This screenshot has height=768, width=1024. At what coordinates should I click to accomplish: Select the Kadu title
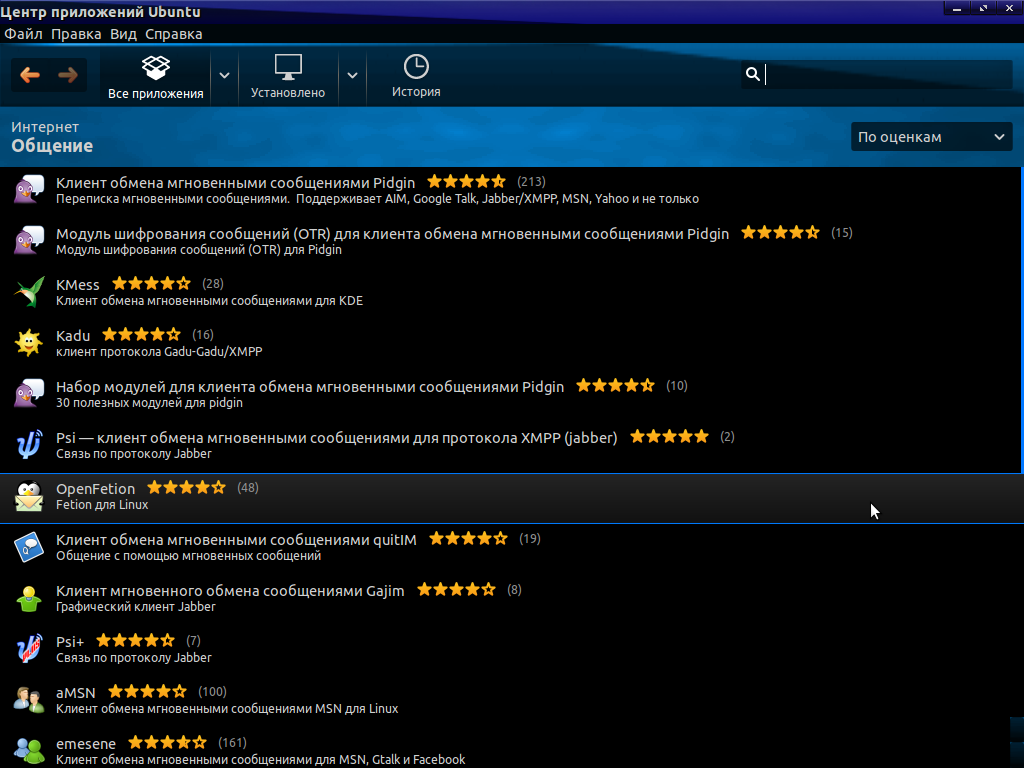tap(73, 336)
